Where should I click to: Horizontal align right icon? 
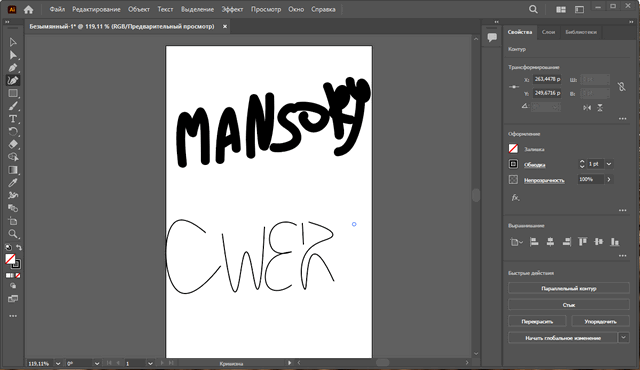567,242
